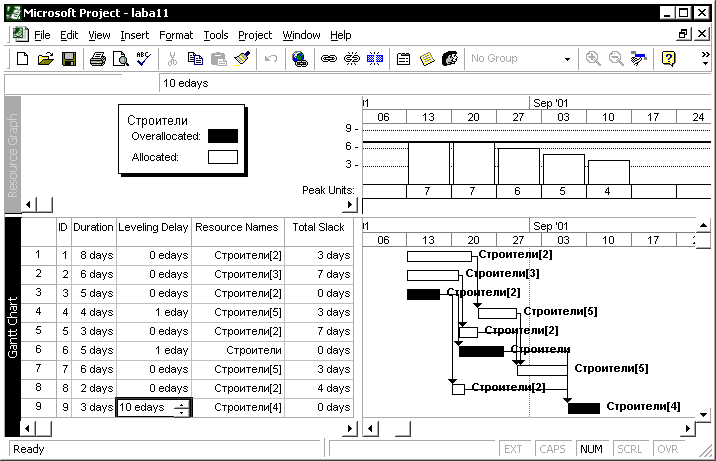Zoom out on the timescale
Viewport: 716px width, 461px height.
616,59
